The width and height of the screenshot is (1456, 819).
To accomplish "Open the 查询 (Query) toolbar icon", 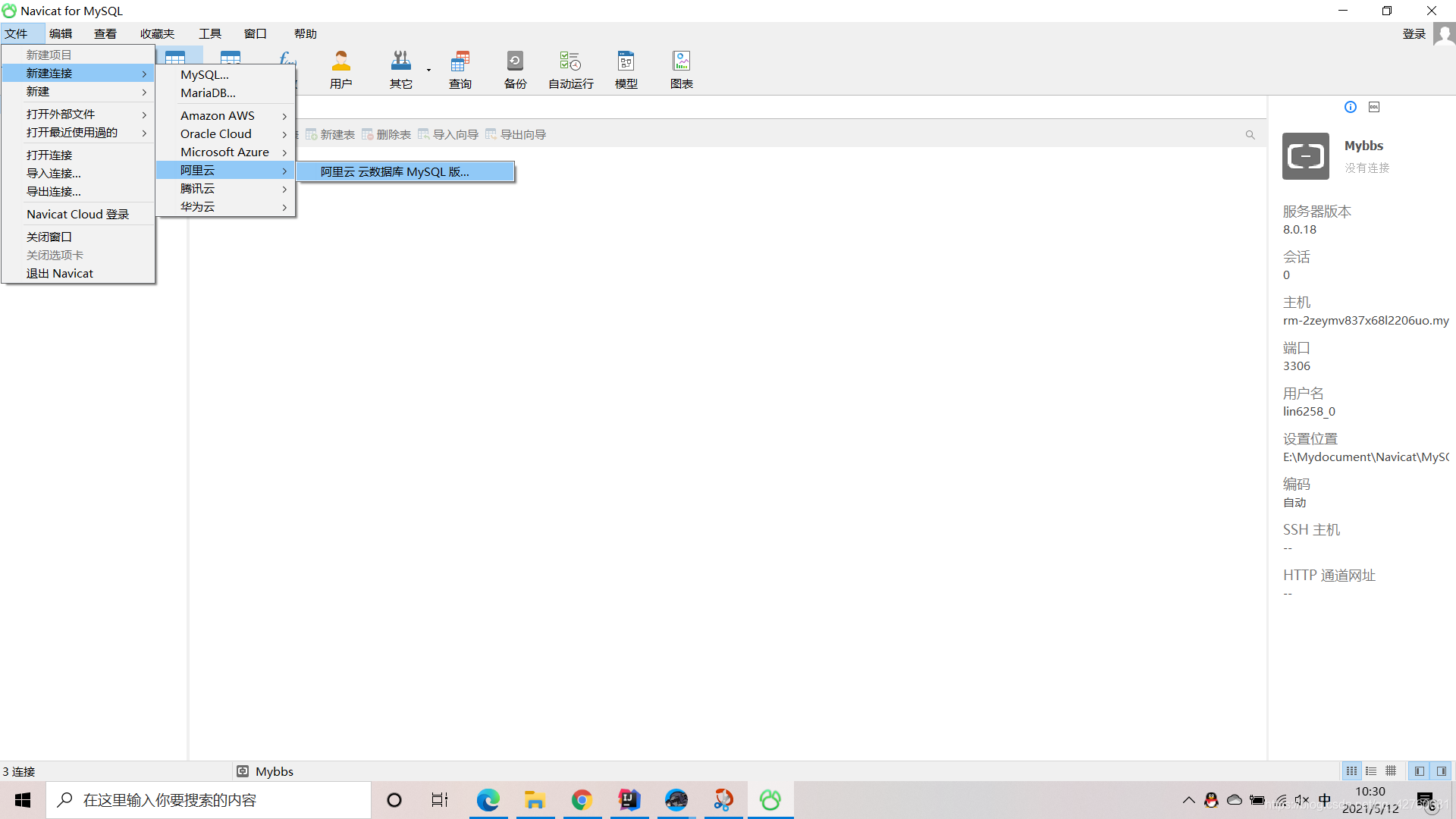I will pyautogui.click(x=460, y=70).
